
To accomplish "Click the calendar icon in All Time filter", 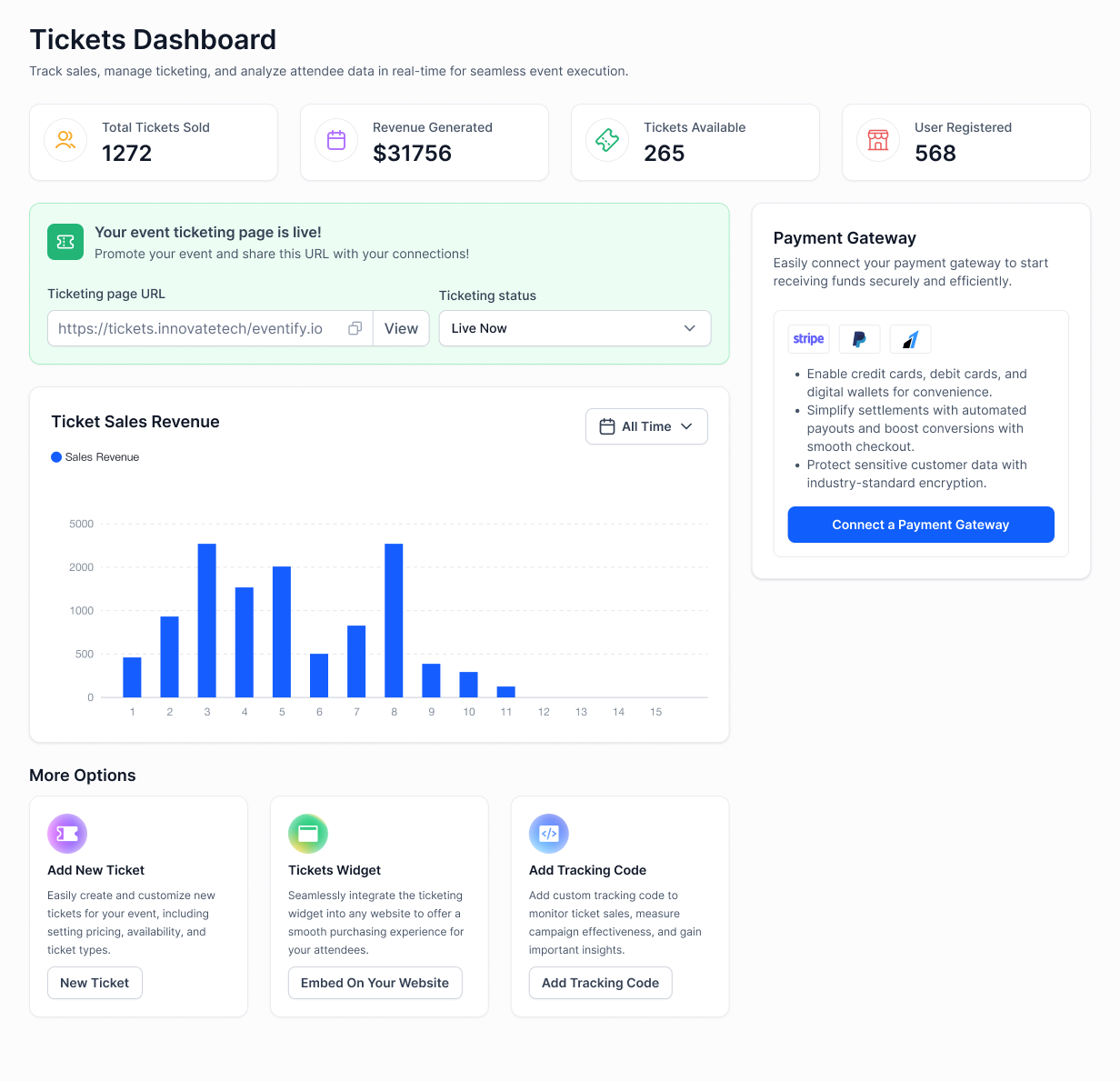I will point(607,426).
